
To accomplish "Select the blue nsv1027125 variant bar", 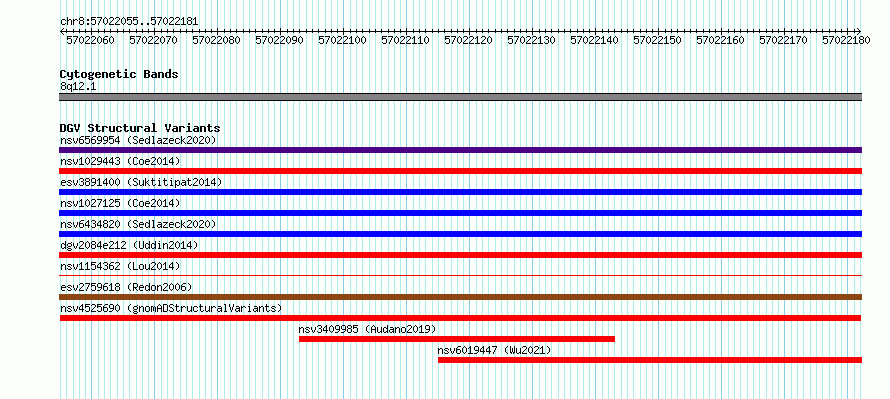I will pyautogui.click(x=460, y=213).
